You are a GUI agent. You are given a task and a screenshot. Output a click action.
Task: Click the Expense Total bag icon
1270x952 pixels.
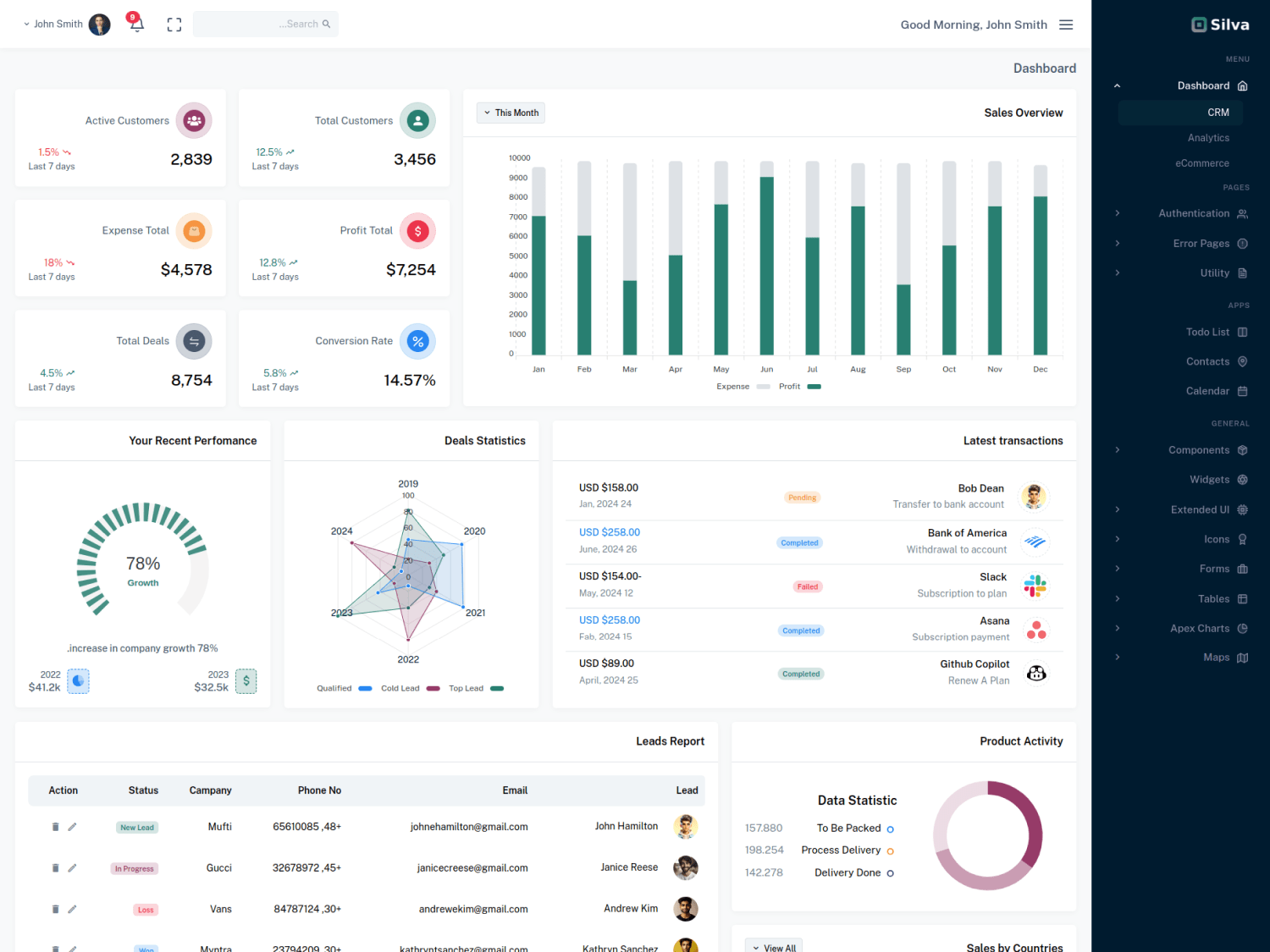pos(194,231)
